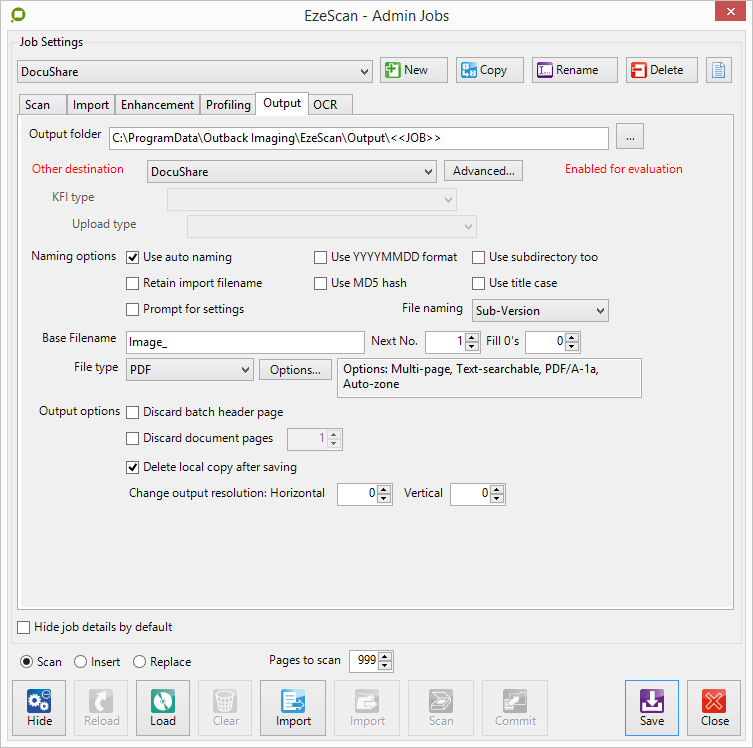Open the job notes document icon
The height and width of the screenshot is (748, 753).
click(718, 70)
